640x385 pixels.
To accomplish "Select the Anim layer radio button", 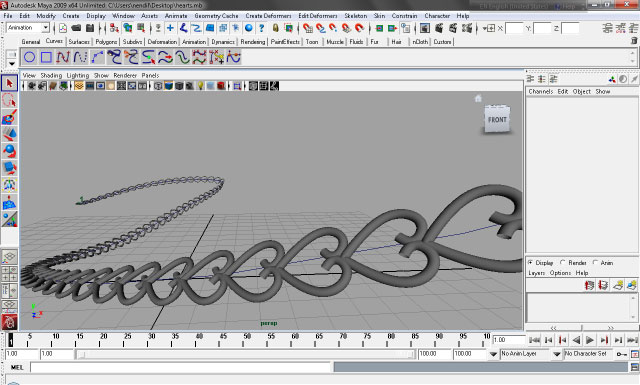I will pyautogui.click(x=595, y=263).
